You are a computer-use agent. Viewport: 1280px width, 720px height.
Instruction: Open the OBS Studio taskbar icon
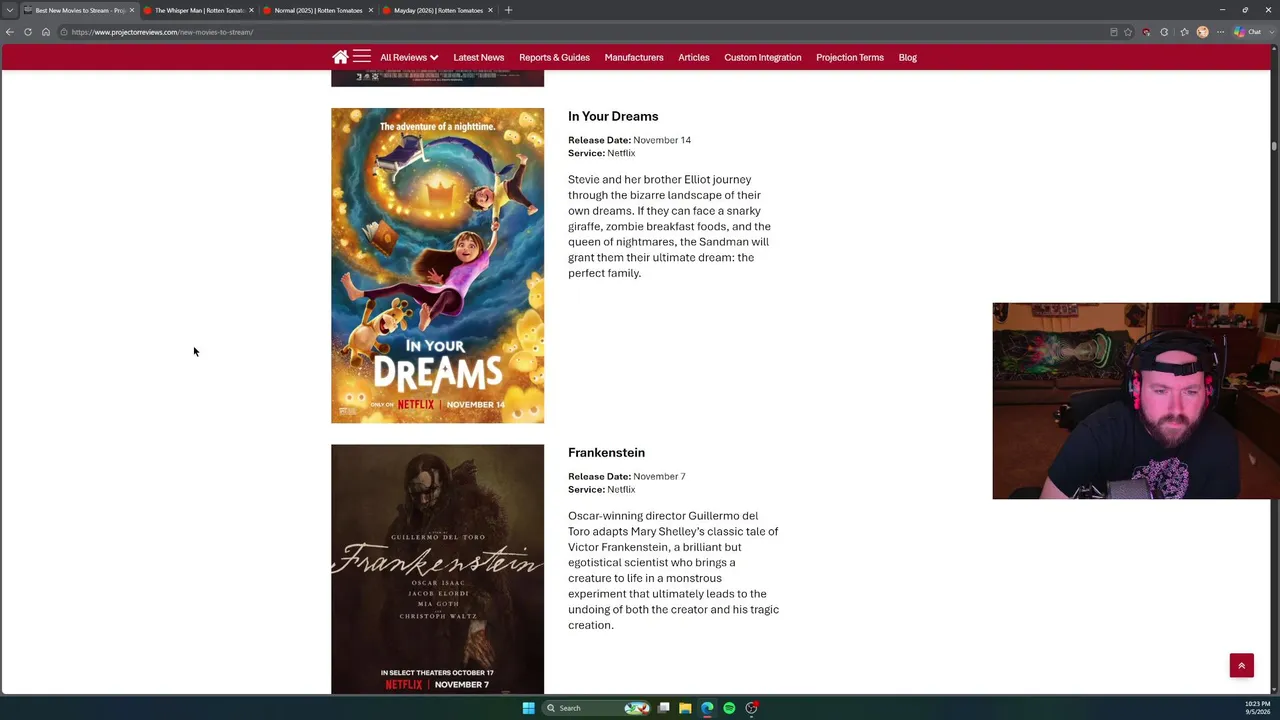tap(751, 708)
